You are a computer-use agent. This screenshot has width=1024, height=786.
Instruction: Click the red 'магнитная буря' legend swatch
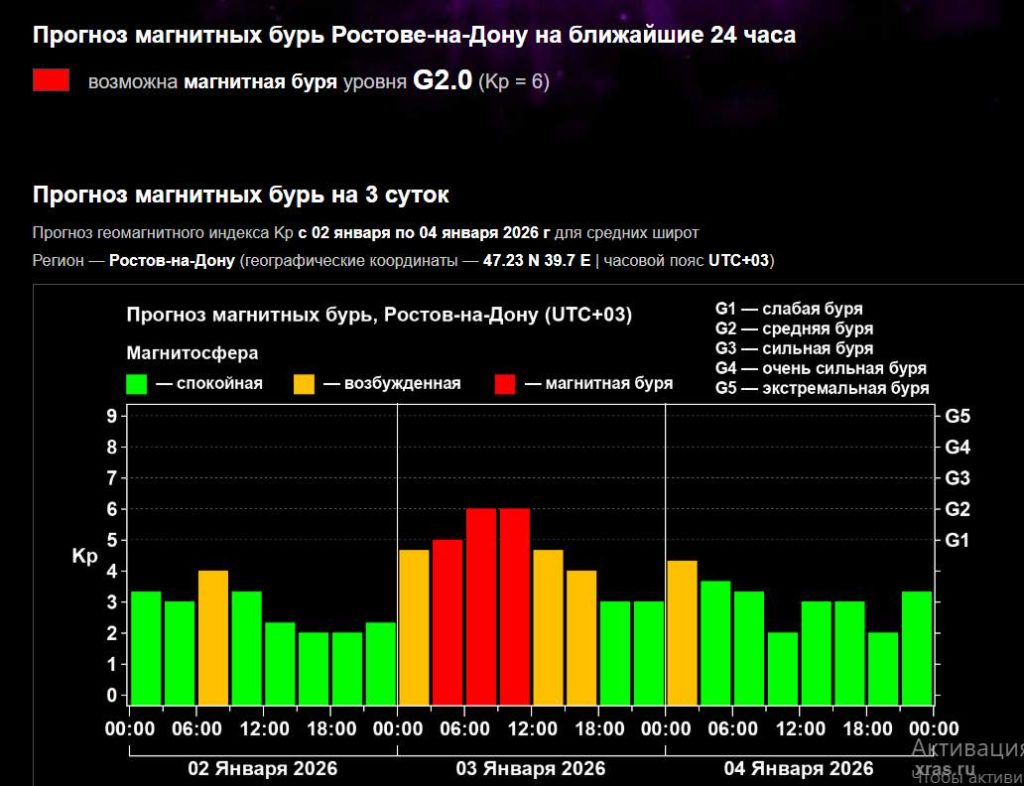pos(505,384)
